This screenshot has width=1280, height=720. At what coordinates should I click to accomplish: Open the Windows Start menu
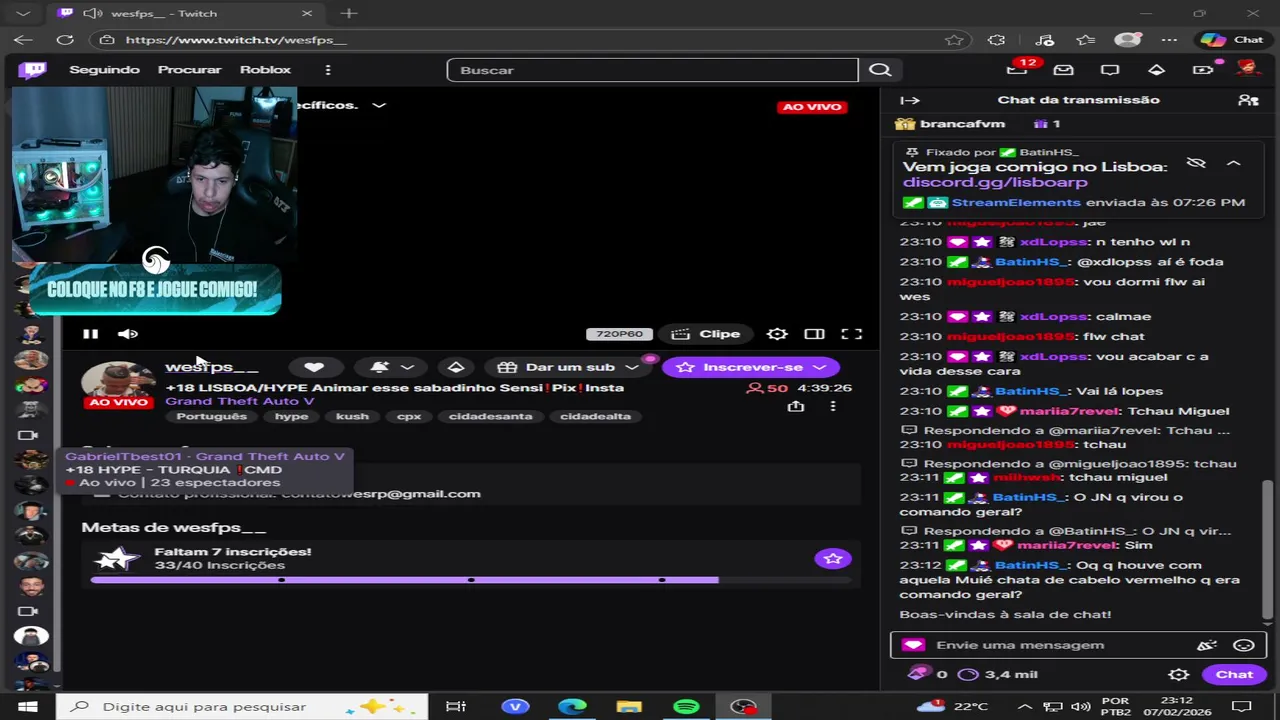pos(27,707)
